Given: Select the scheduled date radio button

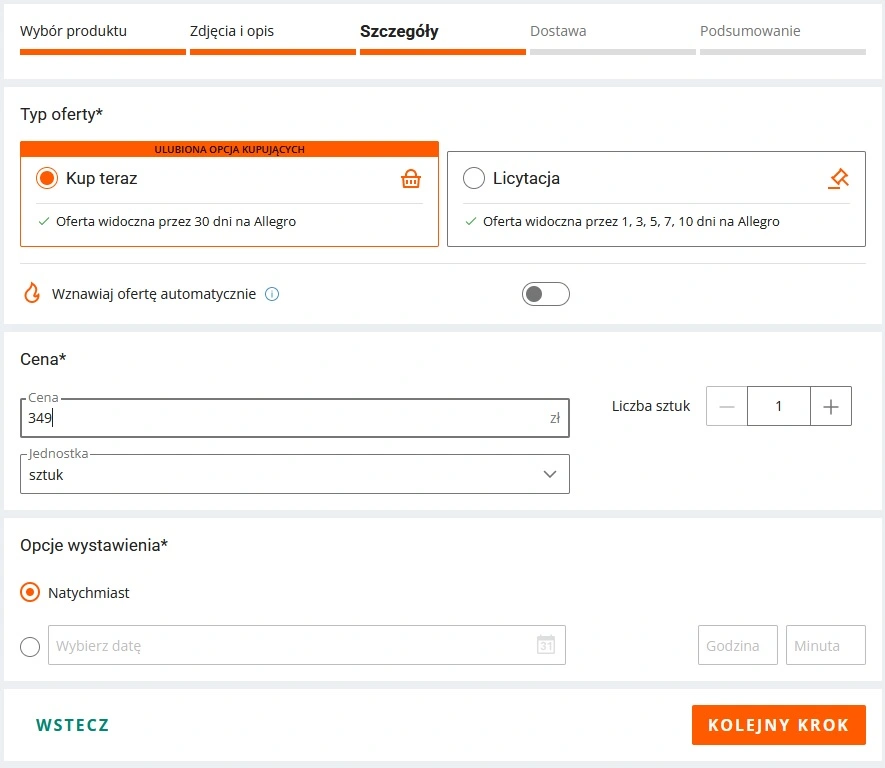Looking at the screenshot, I should tap(30, 646).
